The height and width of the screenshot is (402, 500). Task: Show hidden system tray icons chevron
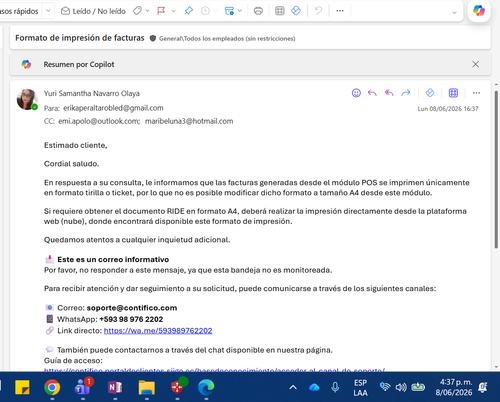[293, 387]
